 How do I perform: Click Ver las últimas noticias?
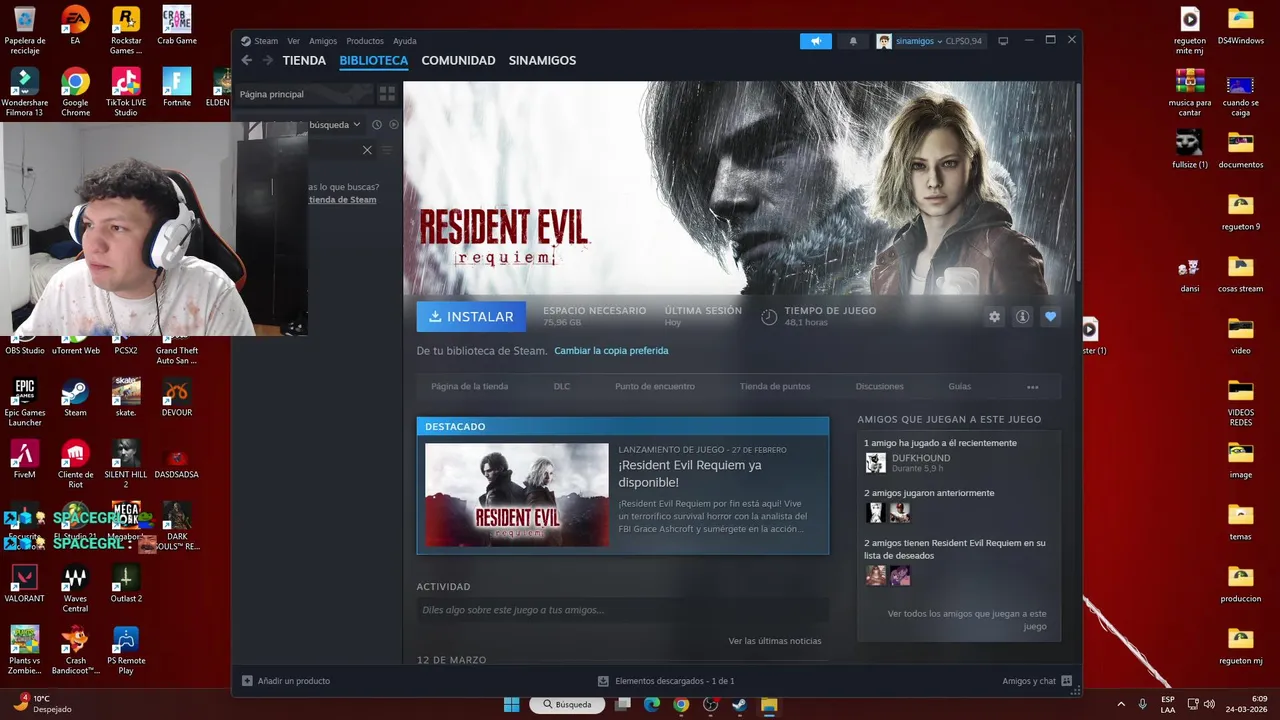coord(775,641)
